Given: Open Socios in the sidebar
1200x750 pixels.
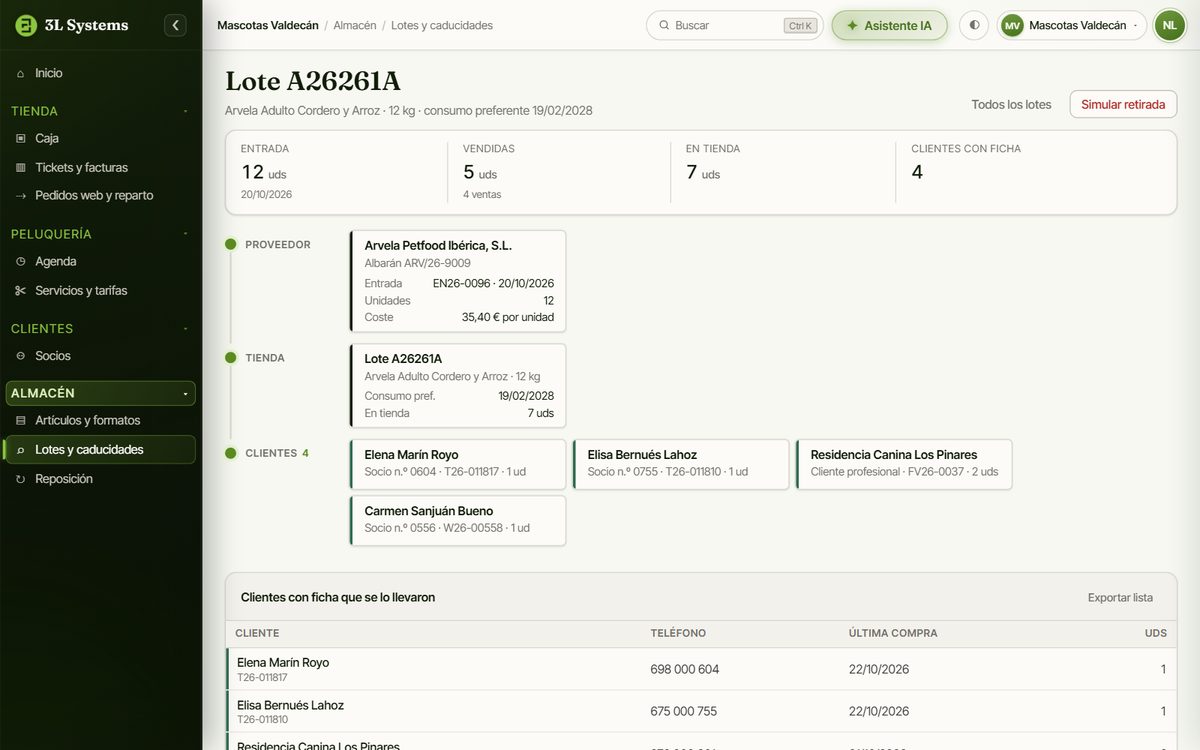Looking at the screenshot, I should tap(100, 355).
